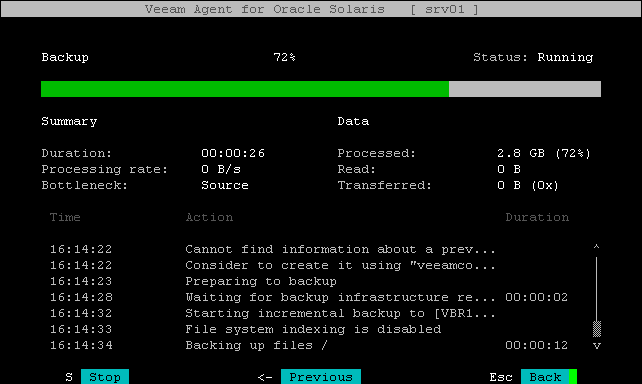Click the duration 00:00:12 for Backing up files

(536, 345)
